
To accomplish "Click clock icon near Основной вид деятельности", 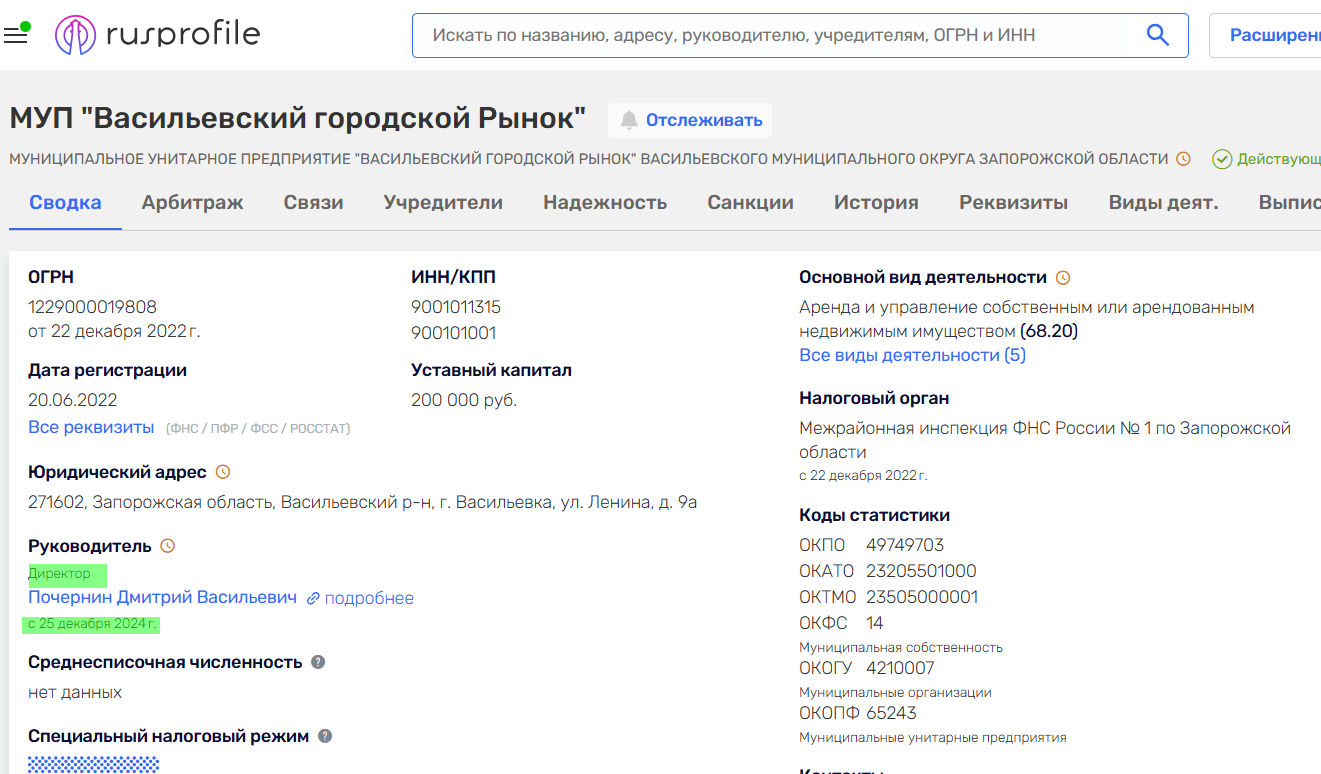I will [1063, 277].
